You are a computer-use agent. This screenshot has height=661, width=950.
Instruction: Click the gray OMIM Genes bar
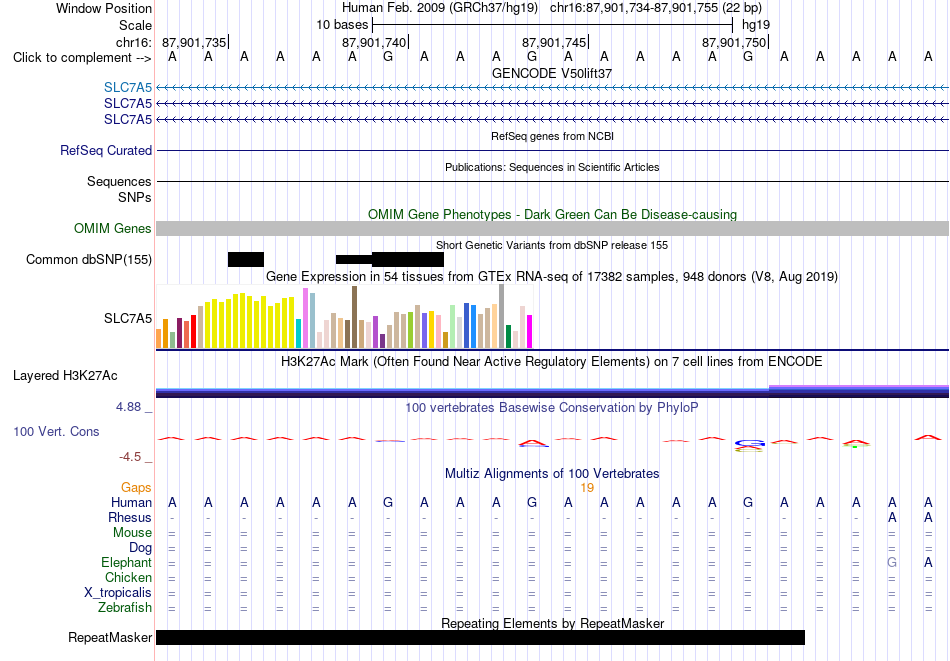(x=552, y=228)
